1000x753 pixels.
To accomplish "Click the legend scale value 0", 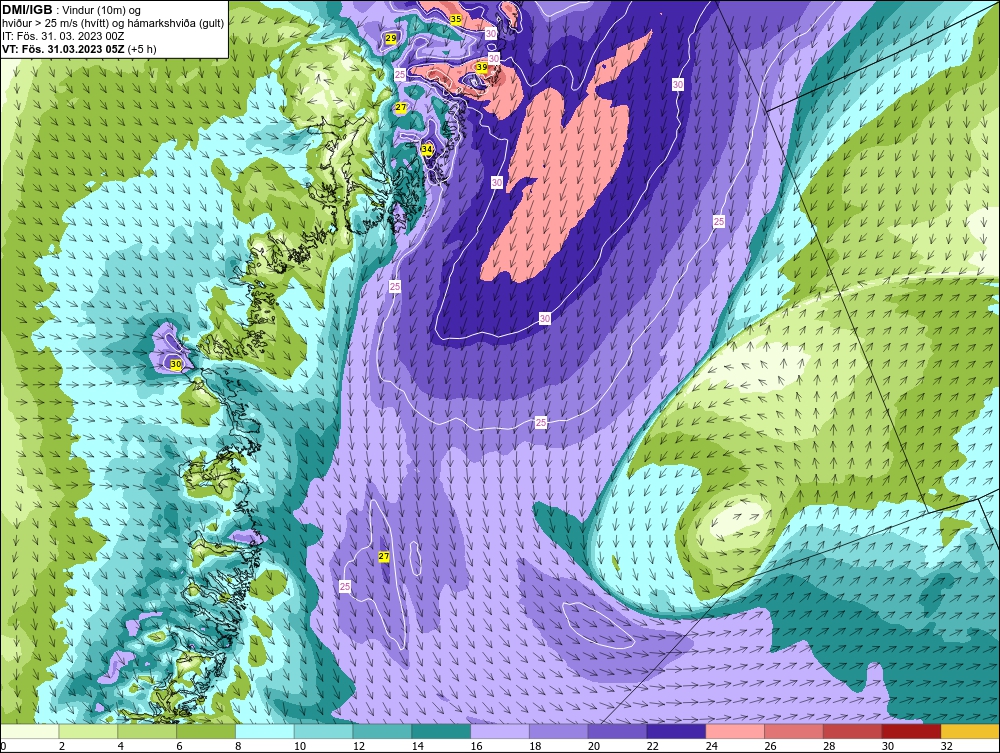I will [x=4, y=746].
